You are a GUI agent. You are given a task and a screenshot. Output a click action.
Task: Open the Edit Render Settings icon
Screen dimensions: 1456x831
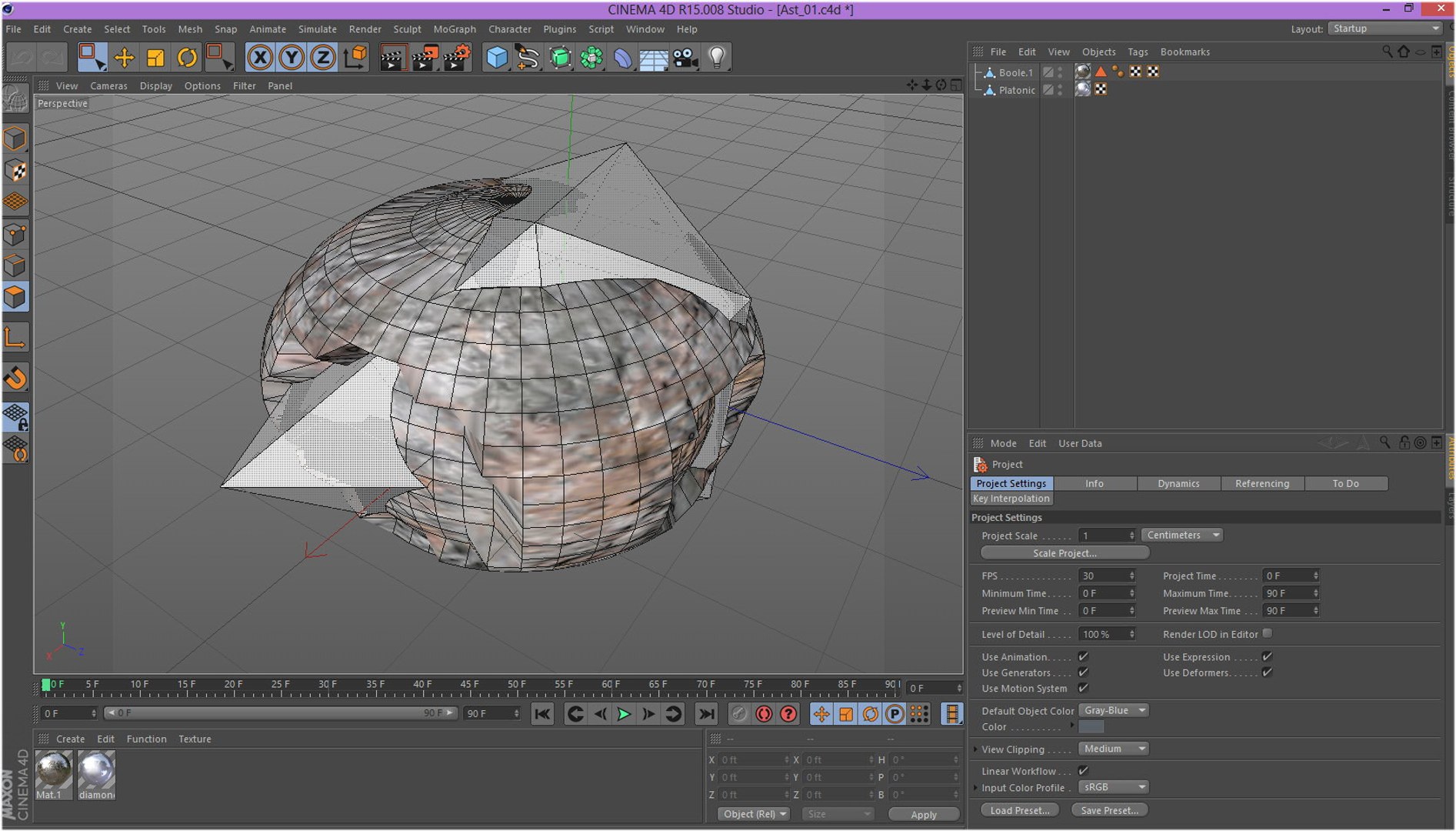[457, 58]
